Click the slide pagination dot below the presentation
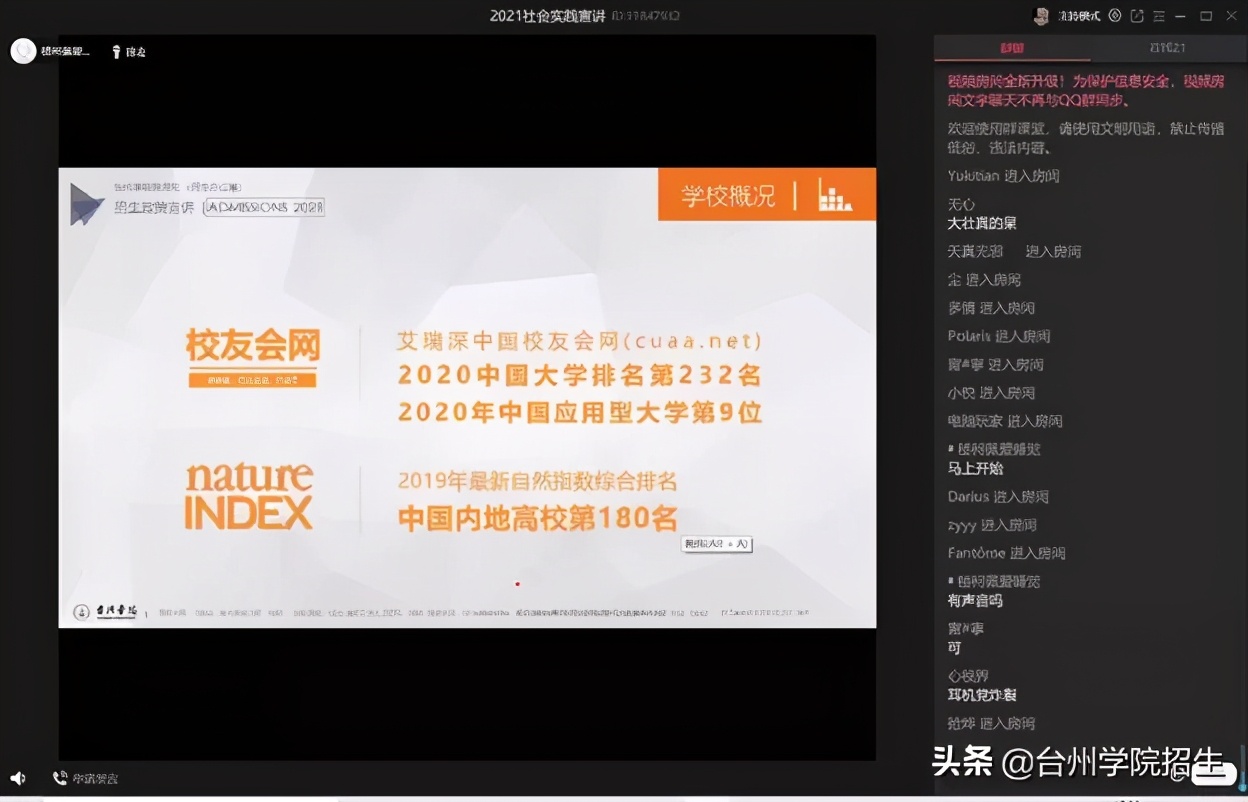The height and width of the screenshot is (802, 1248). [x=517, y=583]
